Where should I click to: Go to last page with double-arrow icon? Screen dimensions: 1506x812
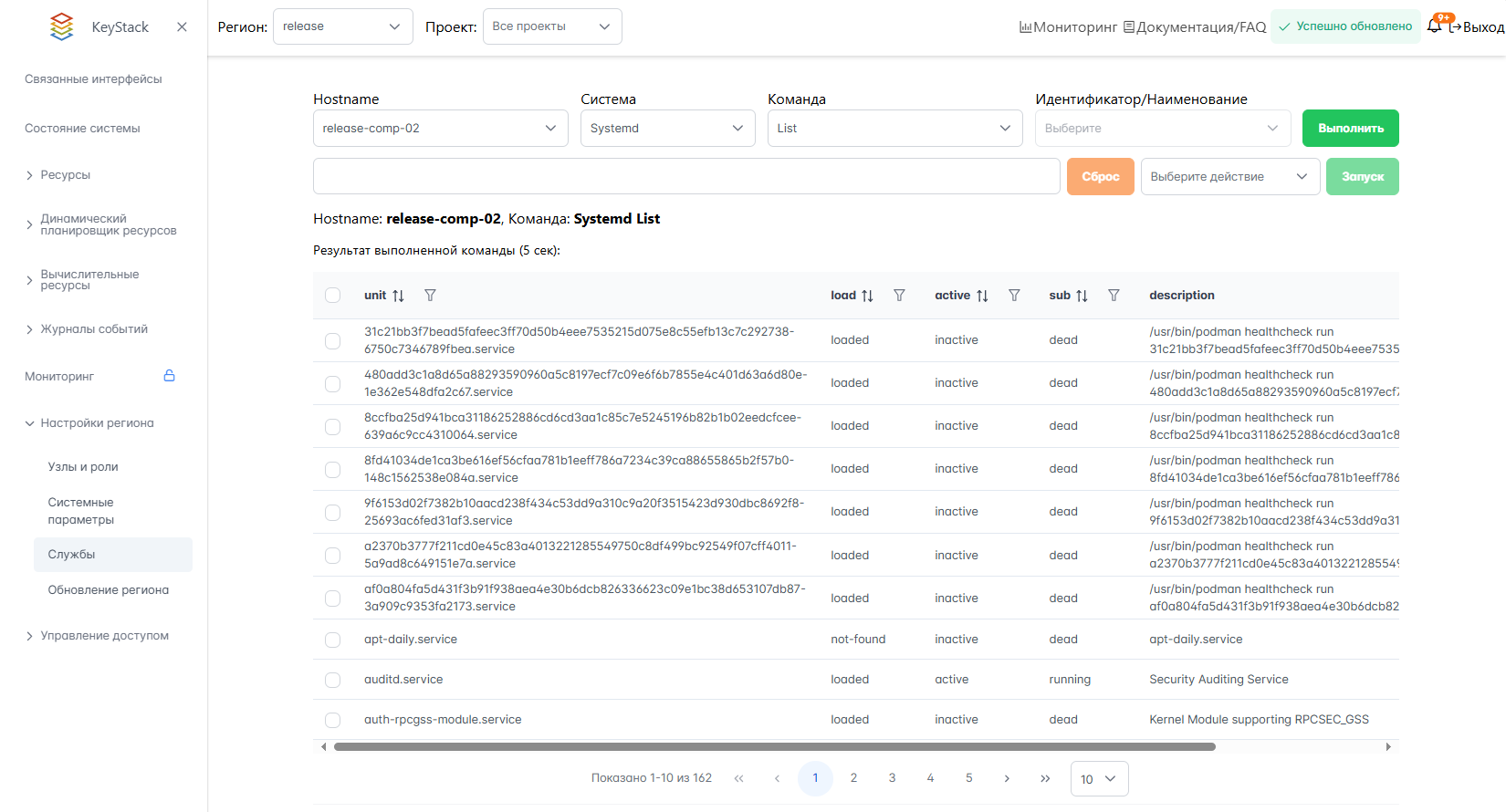[1045, 779]
